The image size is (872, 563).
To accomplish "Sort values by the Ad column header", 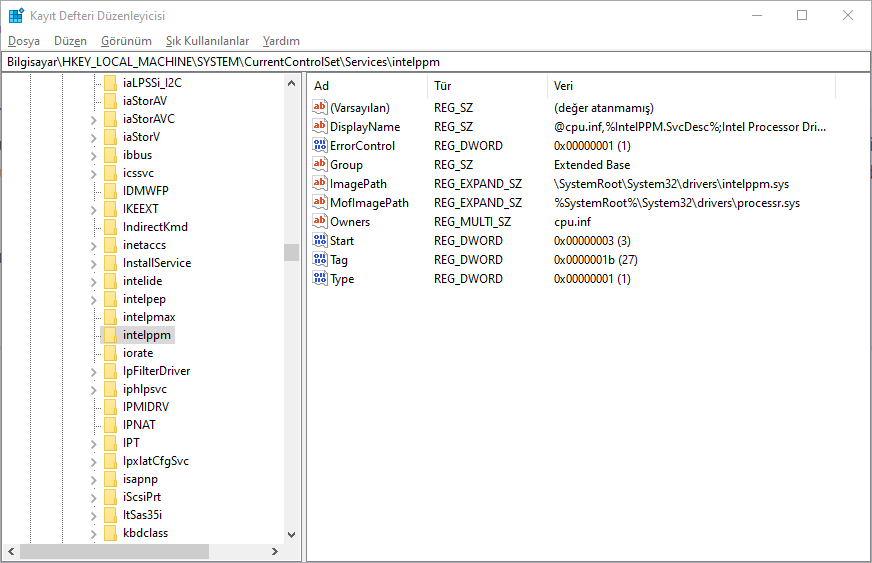I will [368, 86].
